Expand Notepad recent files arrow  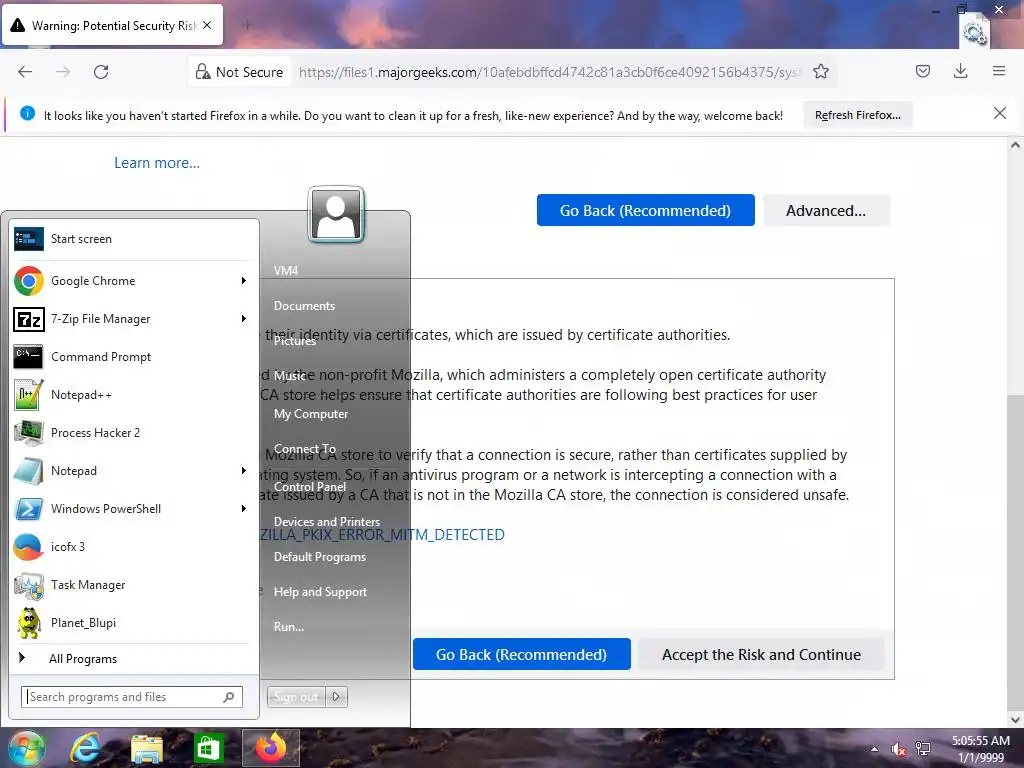244,470
